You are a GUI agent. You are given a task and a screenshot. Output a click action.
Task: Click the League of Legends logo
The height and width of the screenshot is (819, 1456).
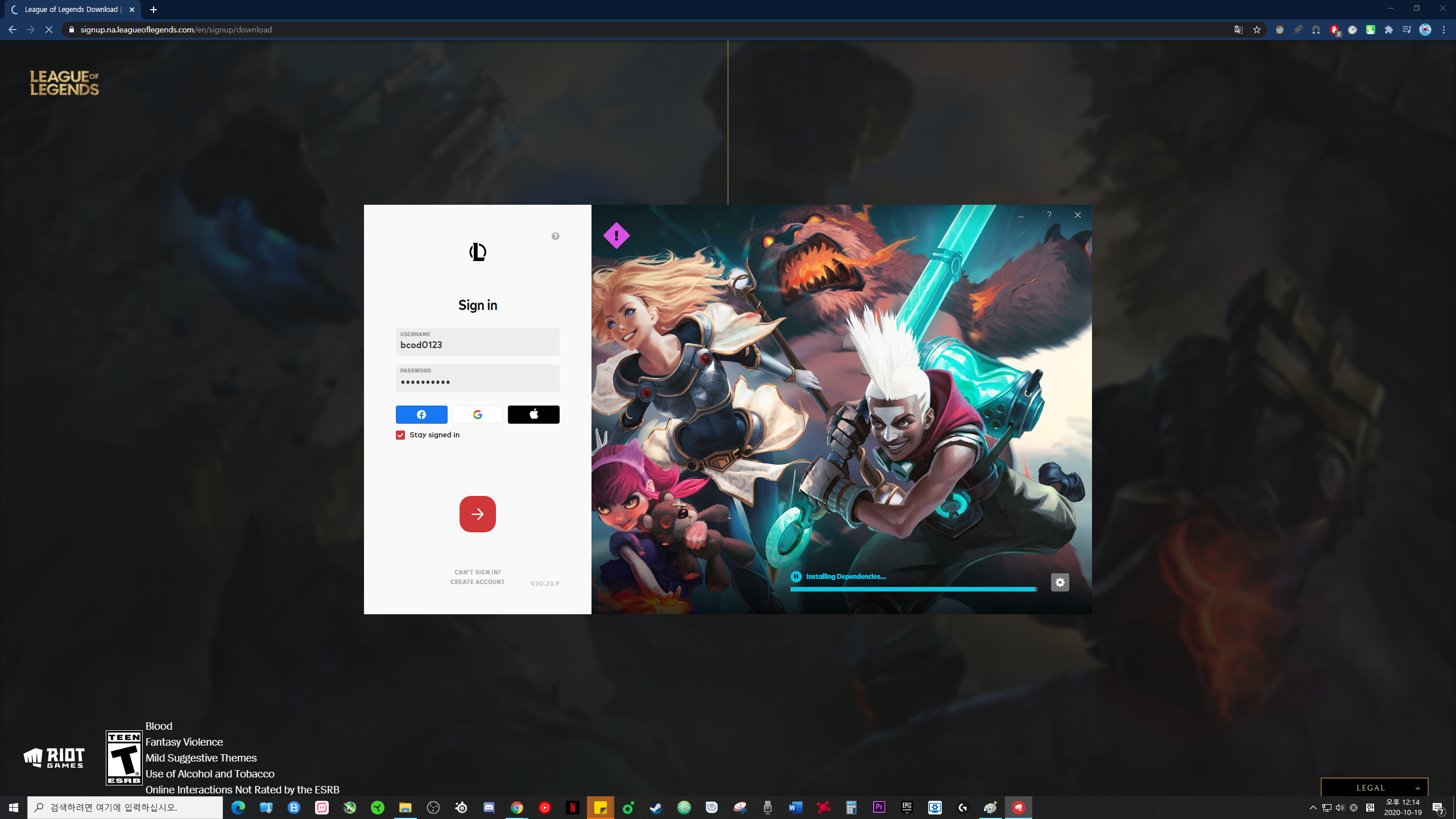click(64, 83)
